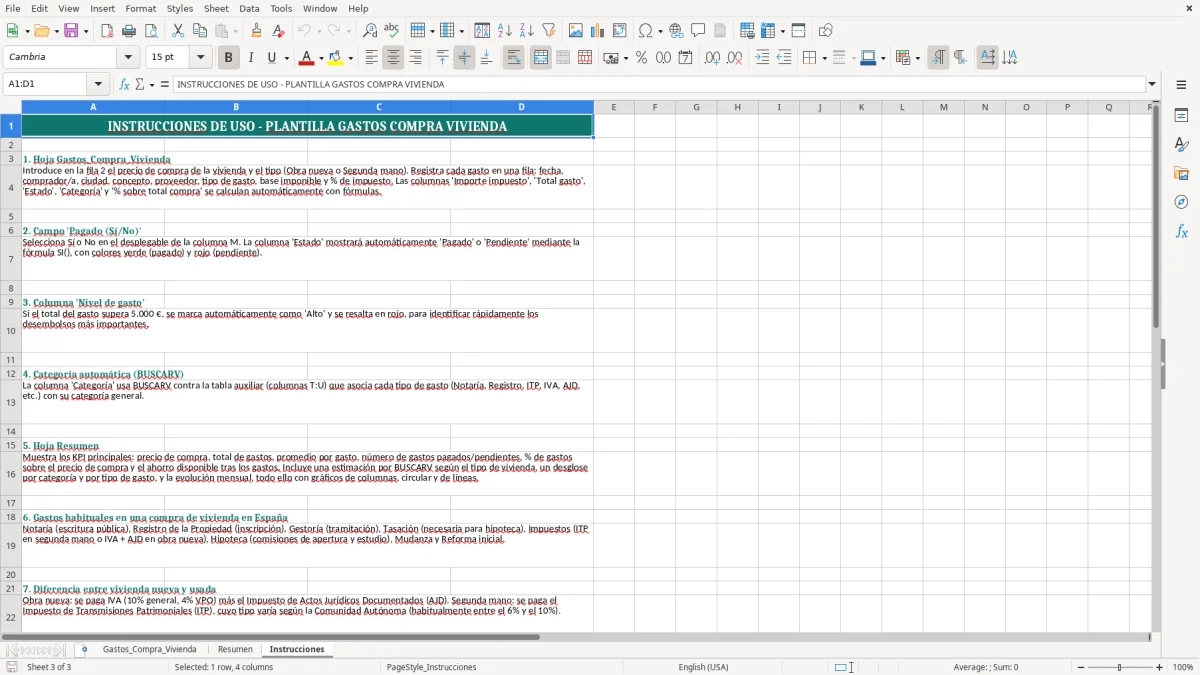
Task: Toggle the AutoFilter funnel icon
Action: click(549, 31)
